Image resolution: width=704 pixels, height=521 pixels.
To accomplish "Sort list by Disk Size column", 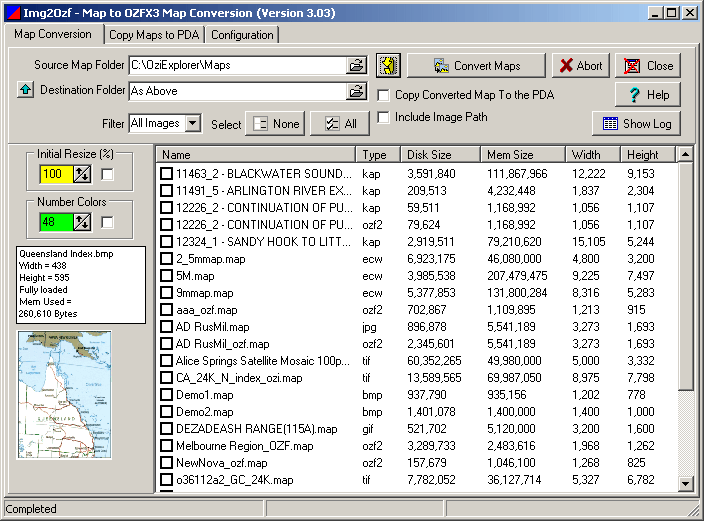I will [440, 155].
